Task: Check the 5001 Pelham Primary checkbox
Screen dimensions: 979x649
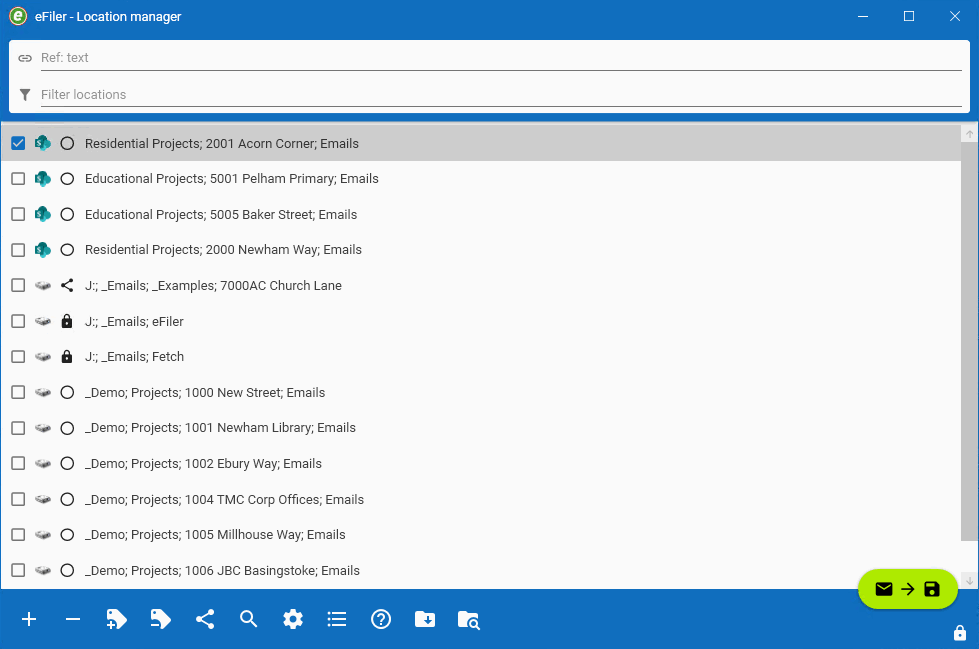Action: click(x=18, y=179)
